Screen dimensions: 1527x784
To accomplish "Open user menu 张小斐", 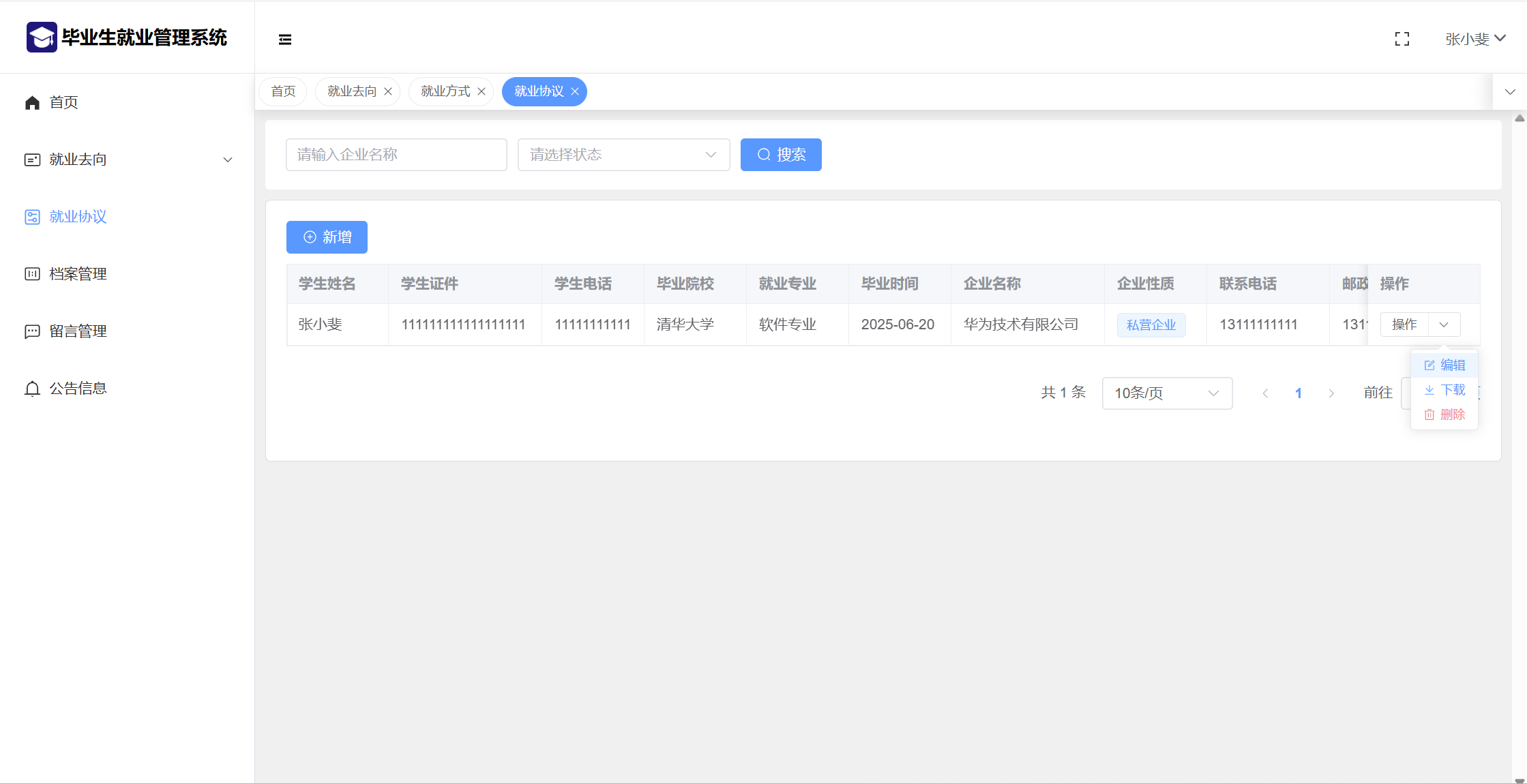I will [1474, 40].
